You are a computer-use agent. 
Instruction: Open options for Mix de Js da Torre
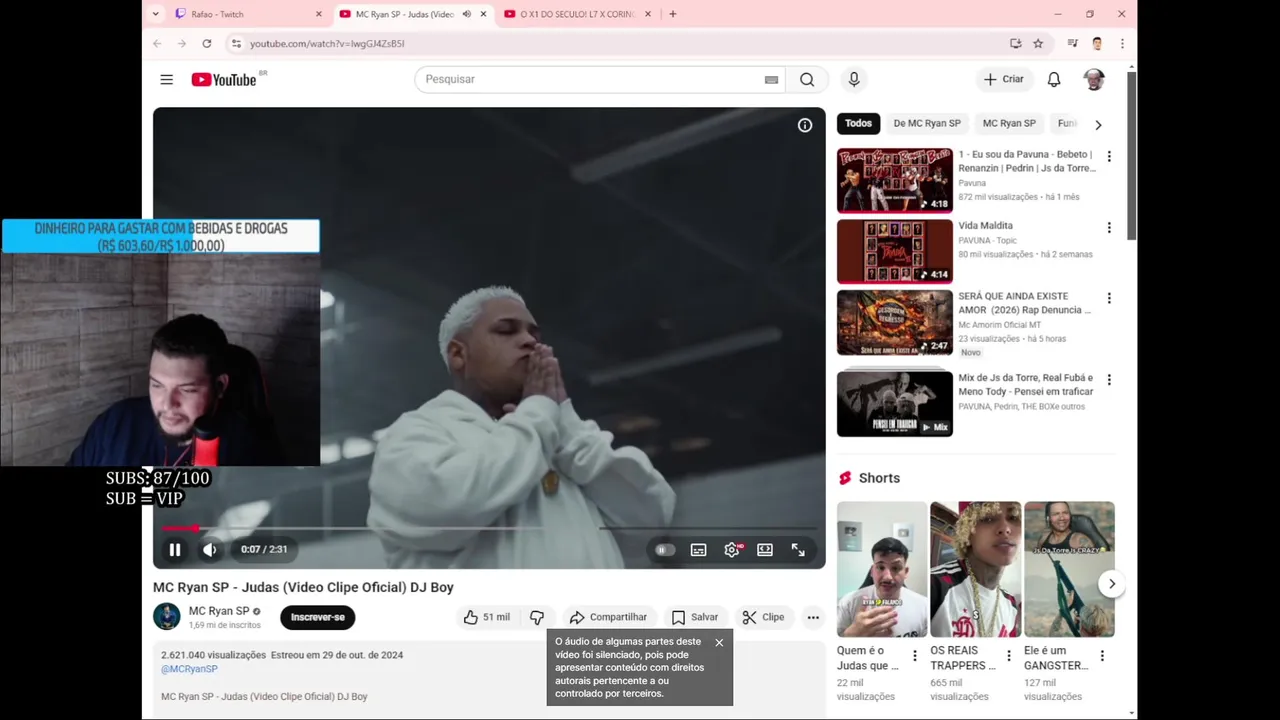(x=1108, y=380)
